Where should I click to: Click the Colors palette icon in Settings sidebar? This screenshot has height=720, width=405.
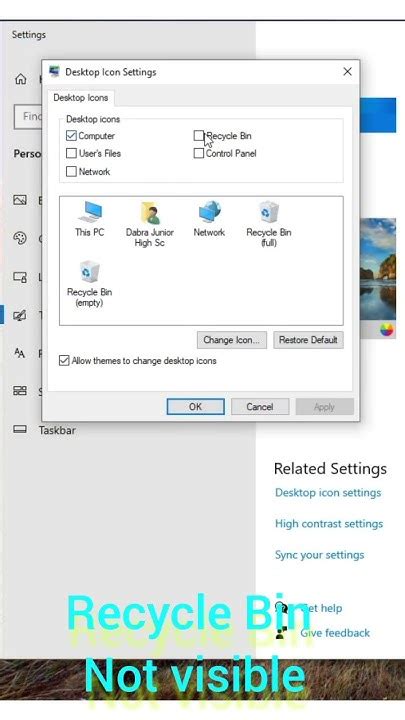20,238
